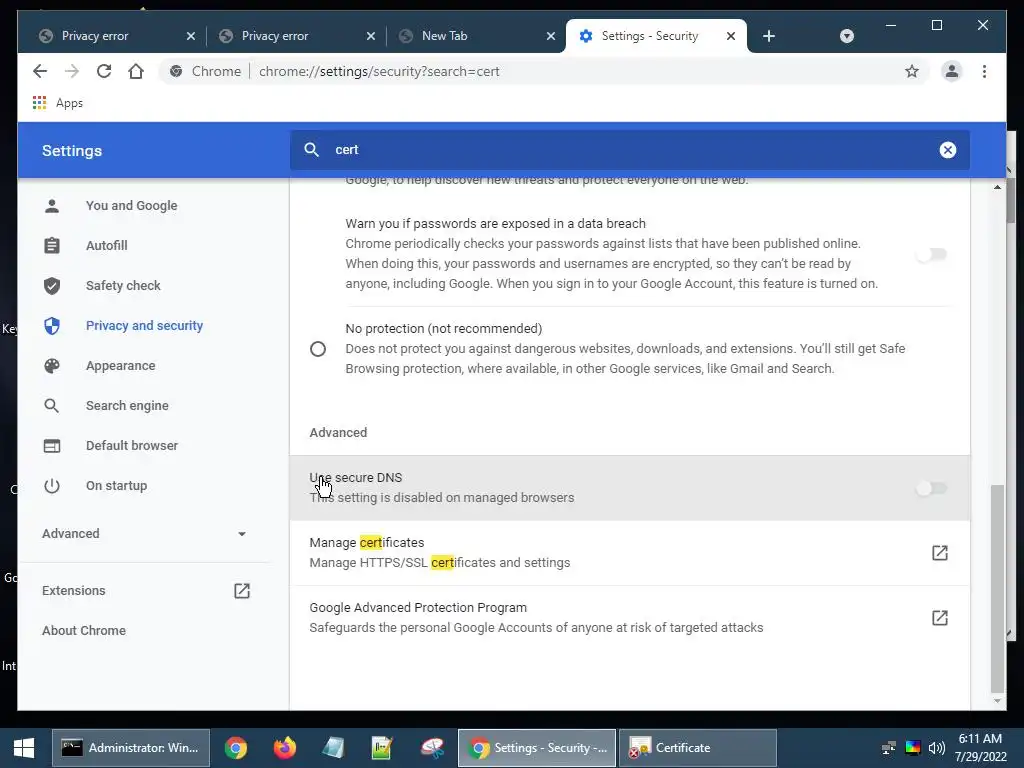
Task: Launch Chrome from the taskbar icon
Action: coord(236,748)
